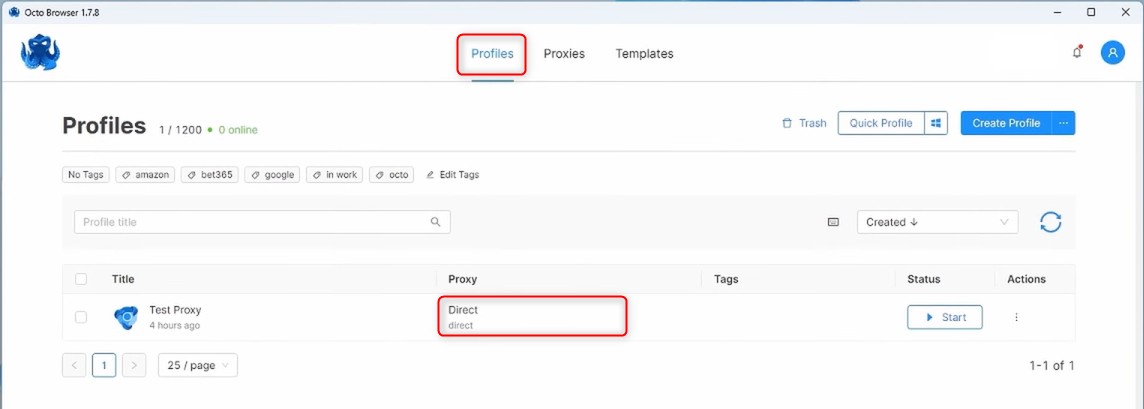This screenshot has height=409, width=1144.
Task: Switch to the Templates tab
Action: [644, 54]
